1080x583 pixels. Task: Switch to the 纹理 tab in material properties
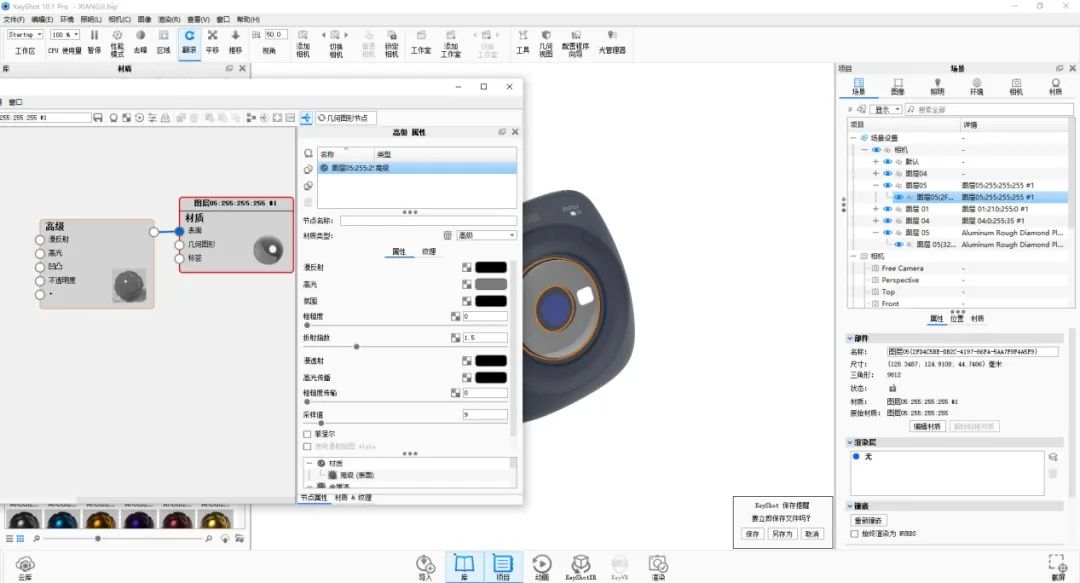429,252
